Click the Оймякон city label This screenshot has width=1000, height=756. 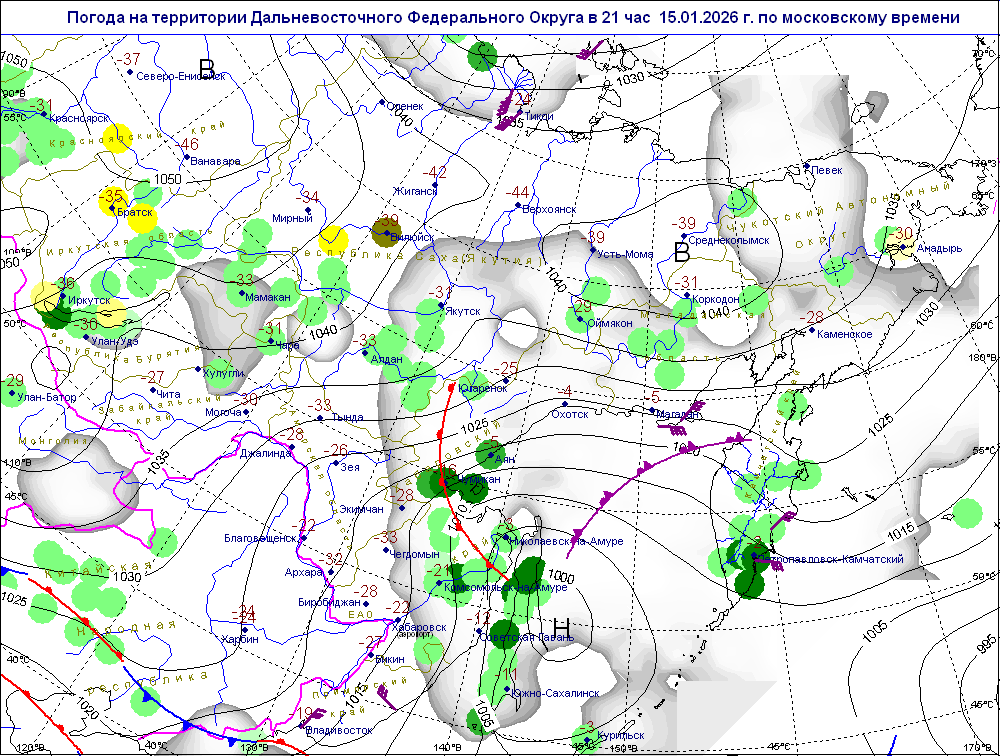(x=608, y=323)
